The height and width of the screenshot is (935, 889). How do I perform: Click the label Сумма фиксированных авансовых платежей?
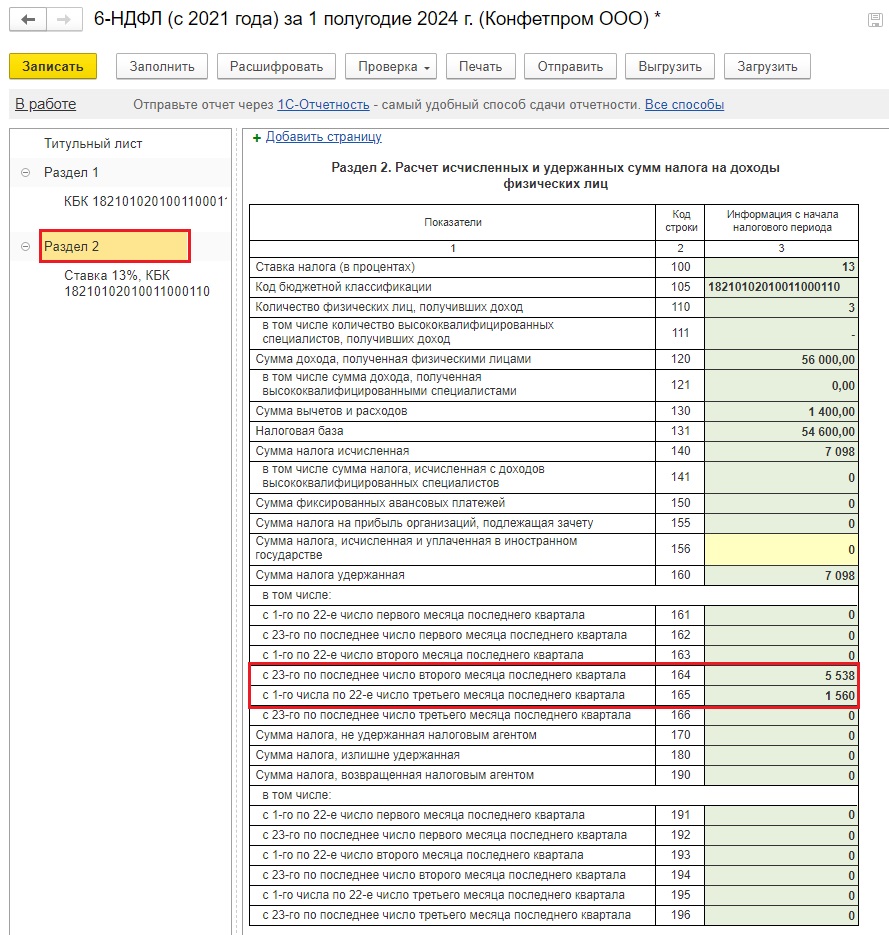pyautogui.click(x=380, y=503)
